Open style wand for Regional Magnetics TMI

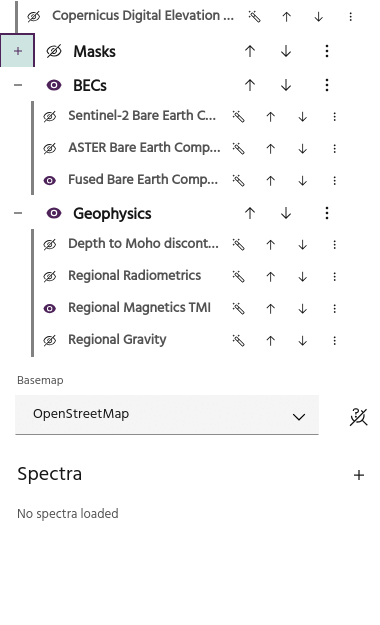238,309
